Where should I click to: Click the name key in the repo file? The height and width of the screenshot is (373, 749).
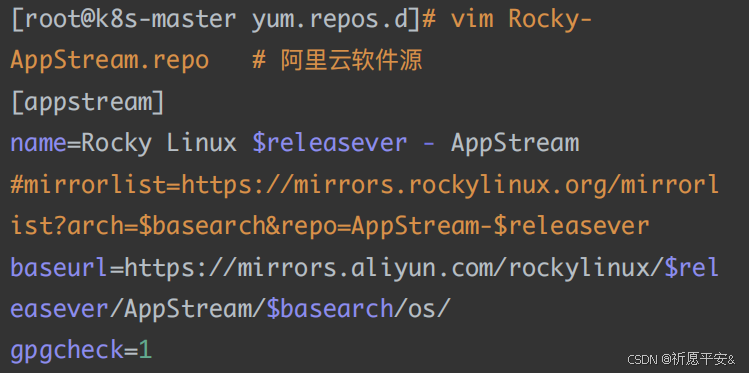click(x=39, y=143)
